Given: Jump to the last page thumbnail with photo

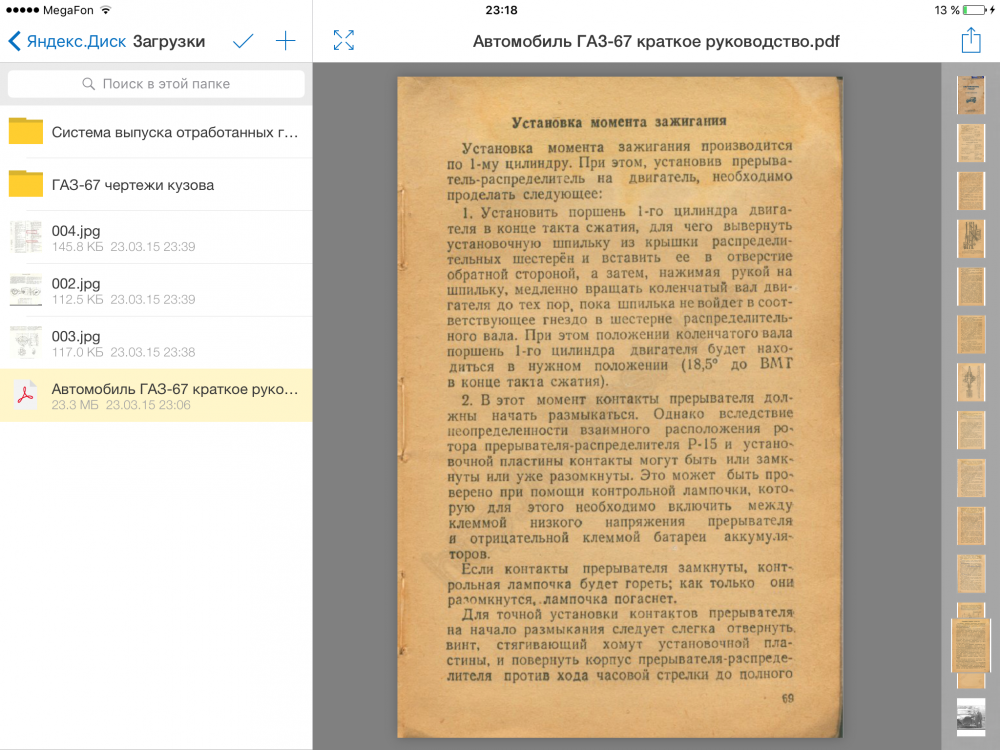Looking at the screenshot, I should [x=971, y=716].
